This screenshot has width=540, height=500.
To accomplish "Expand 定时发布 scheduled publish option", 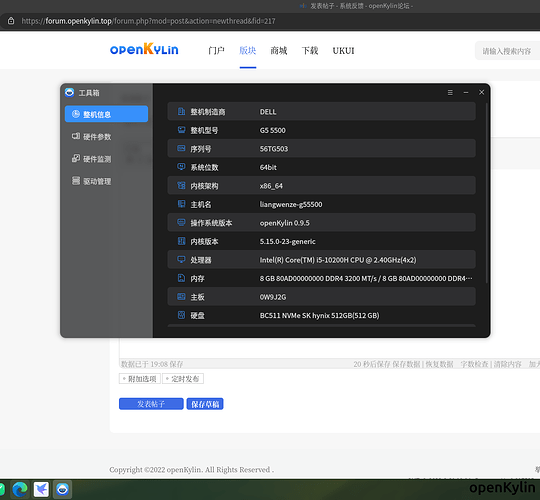I will (x=183, y=379).
